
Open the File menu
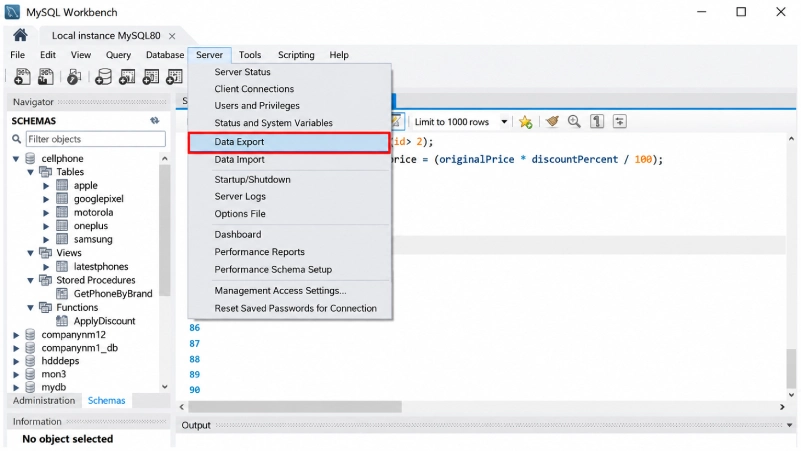click(17, 55)
